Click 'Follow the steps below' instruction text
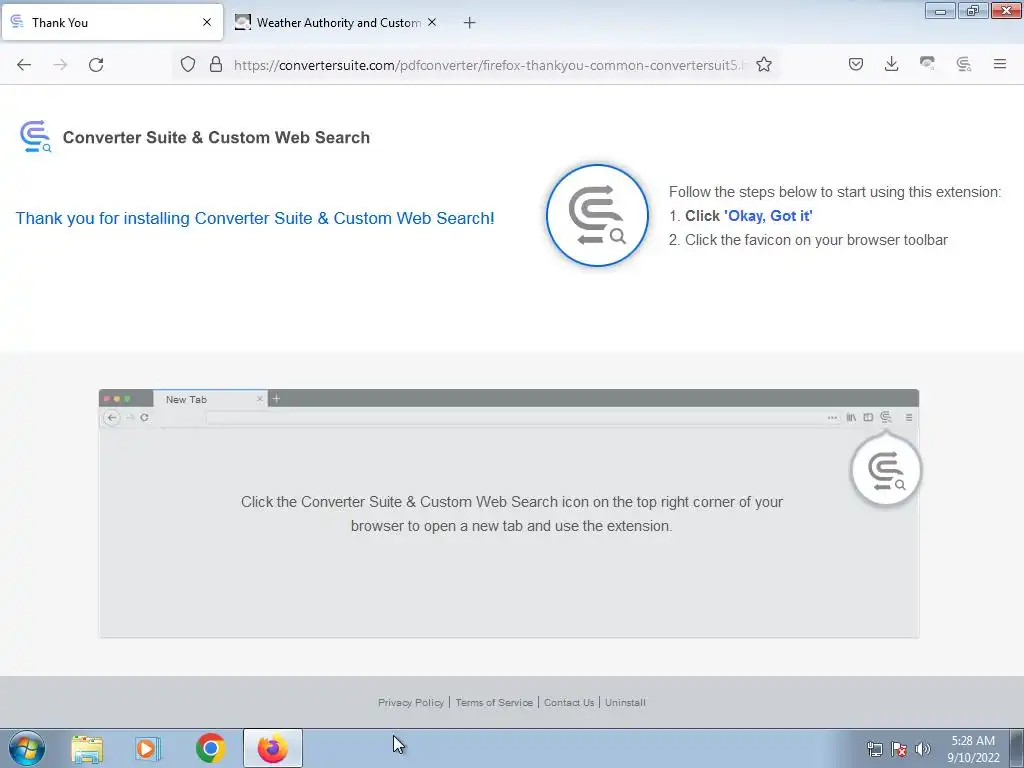1024x768 pixels. click(x=835, y=192)
